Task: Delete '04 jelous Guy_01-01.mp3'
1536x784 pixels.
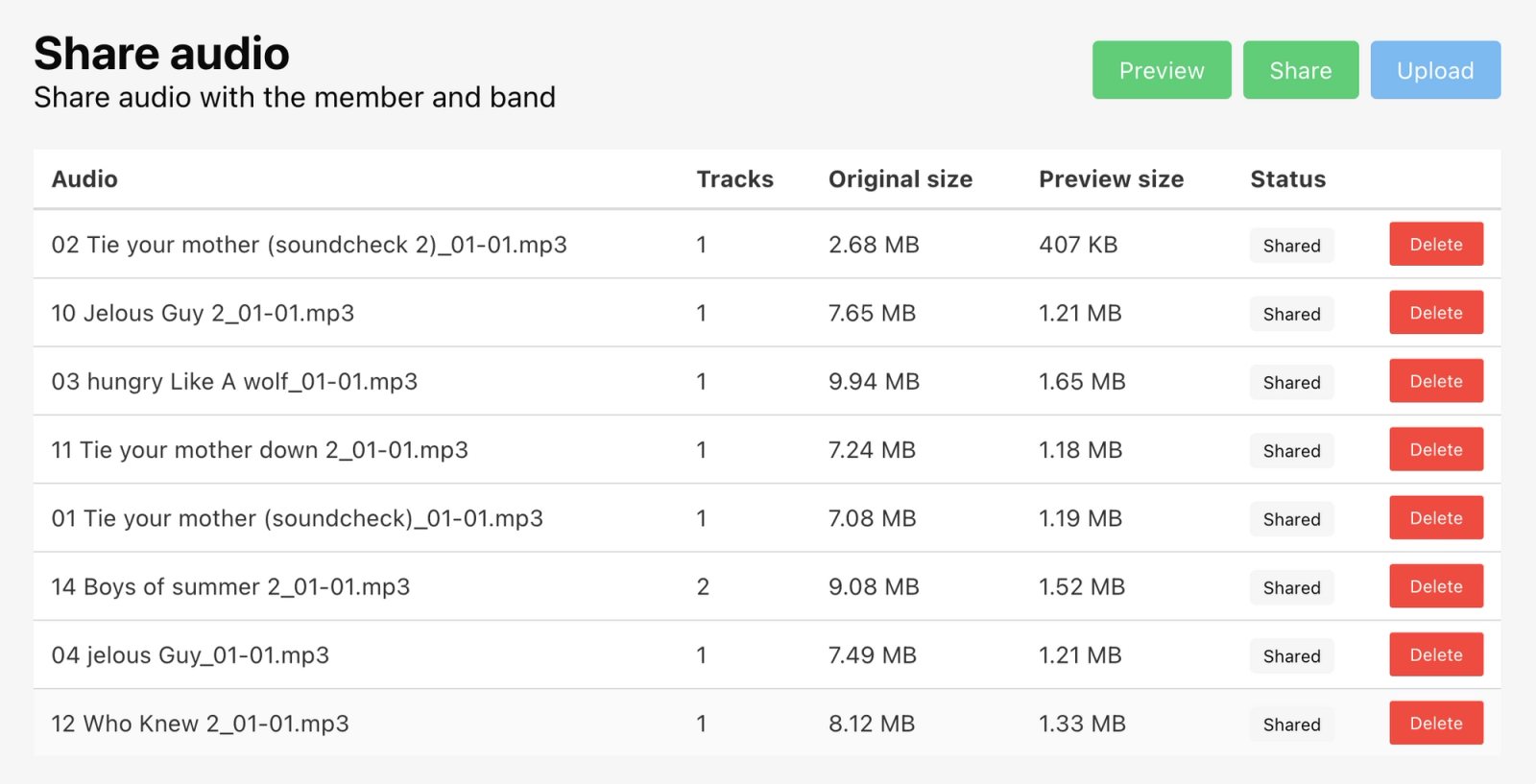Action: point(1435,654)
